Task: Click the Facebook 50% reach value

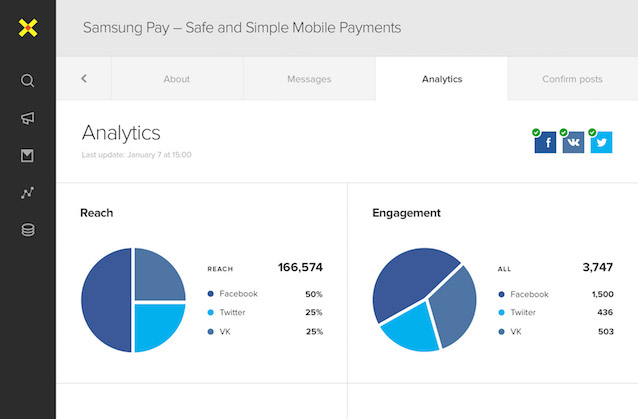Action: click(x=314, y=294)
